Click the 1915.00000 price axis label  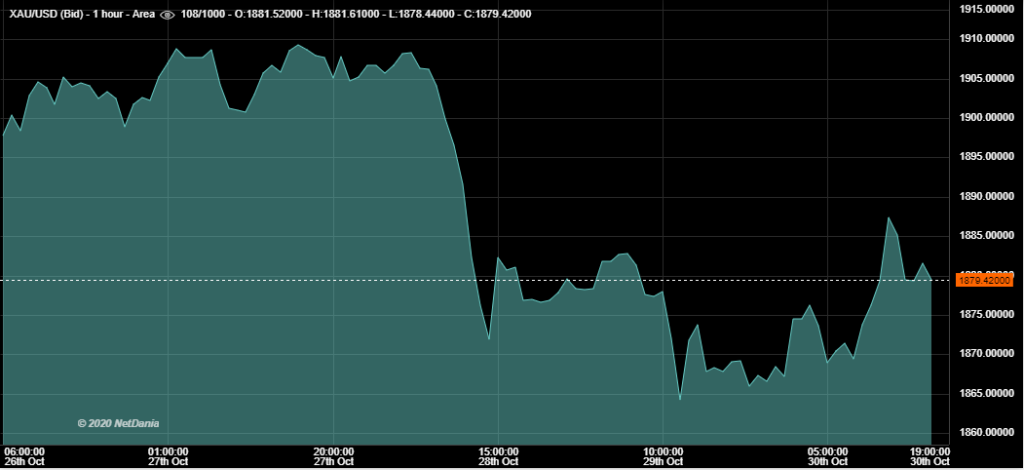[x=985, y=9]
